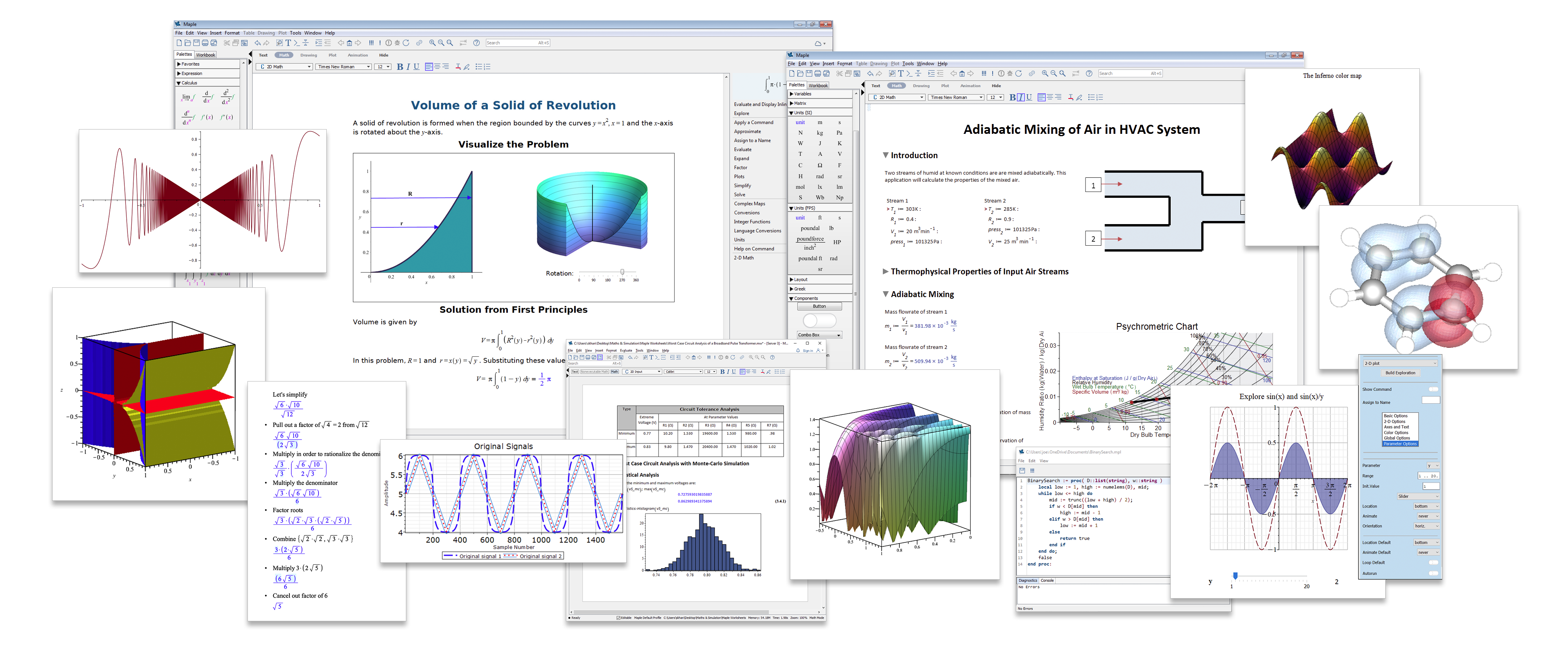Click Home icon in Volume worksheet toolbar
Screen dimensions: 1568x657
tap(349, 43)
